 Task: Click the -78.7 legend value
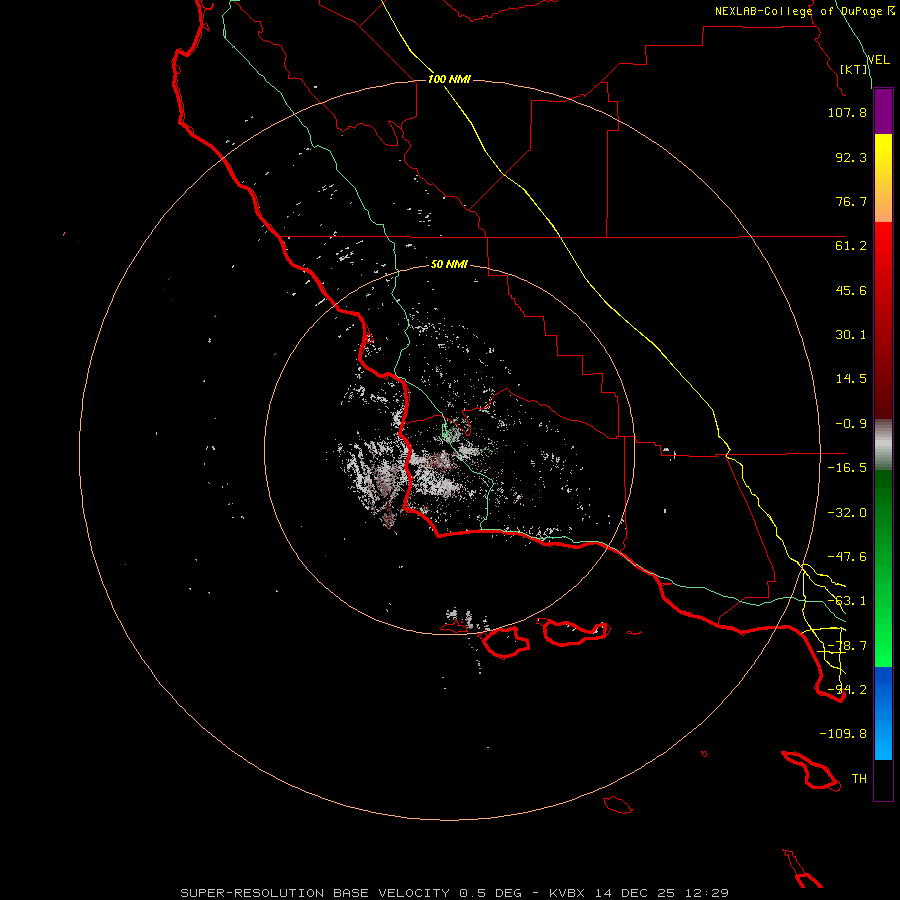tap(847, 646)
